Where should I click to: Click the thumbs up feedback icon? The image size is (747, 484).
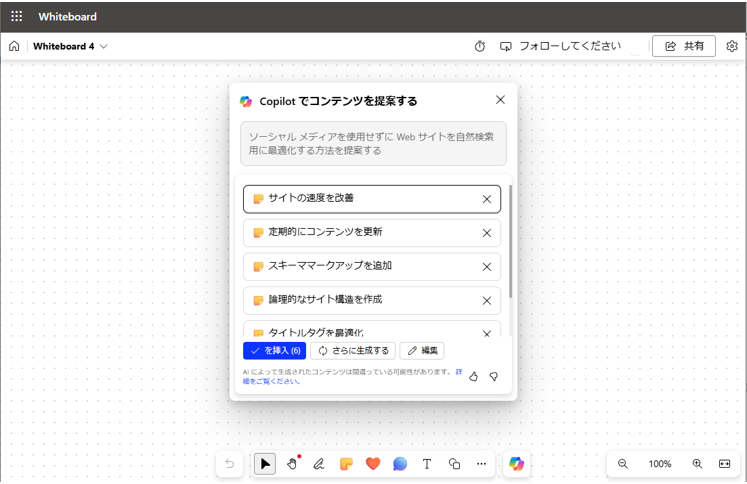pyautogui.click(x=473, y=377)
